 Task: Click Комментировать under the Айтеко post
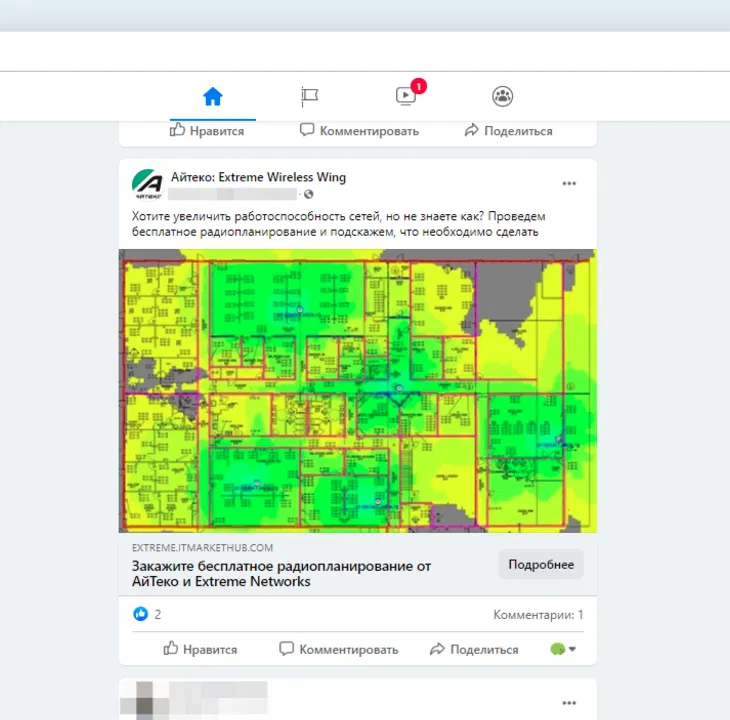(338, 649)
